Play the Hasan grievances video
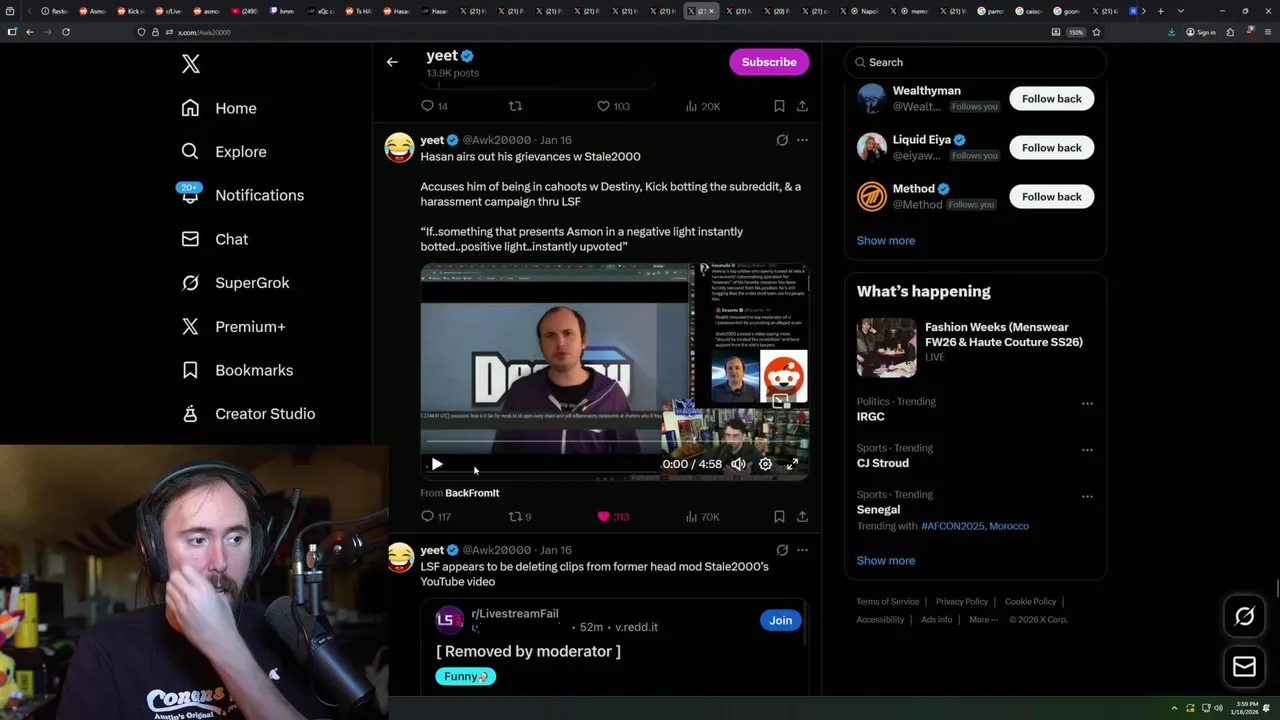The height and width of the screenshot is (720, 1280). pyautogui.click(x=436, y=464)
